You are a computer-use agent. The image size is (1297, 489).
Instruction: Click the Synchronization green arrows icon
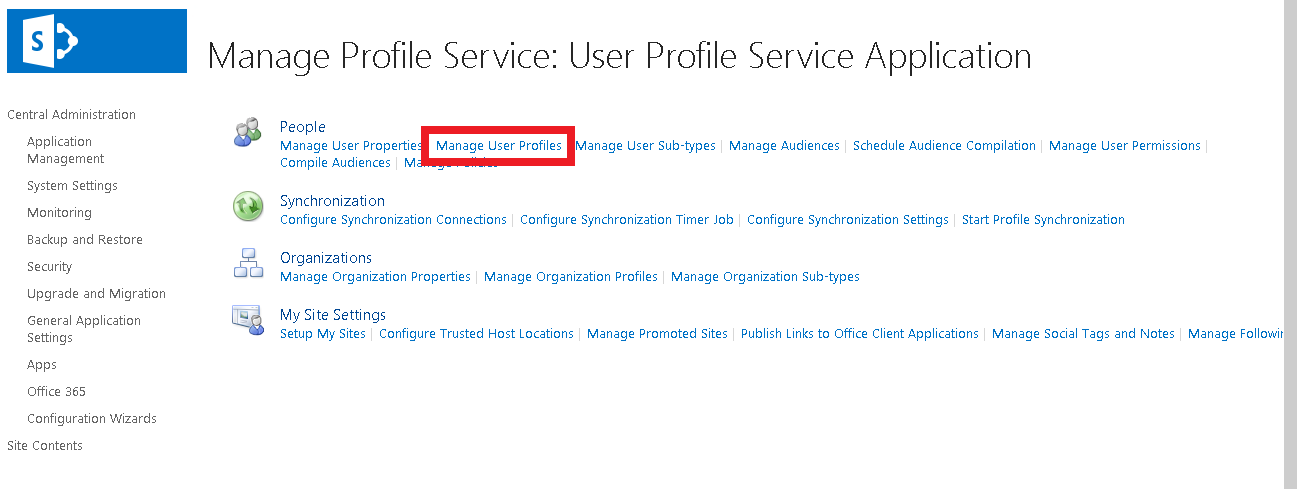pyautogui.click(x=247, y=207)
